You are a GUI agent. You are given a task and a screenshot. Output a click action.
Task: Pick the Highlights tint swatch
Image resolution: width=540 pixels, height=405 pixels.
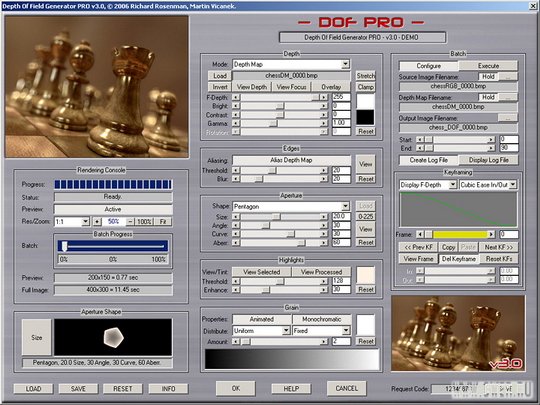[365, 275]
